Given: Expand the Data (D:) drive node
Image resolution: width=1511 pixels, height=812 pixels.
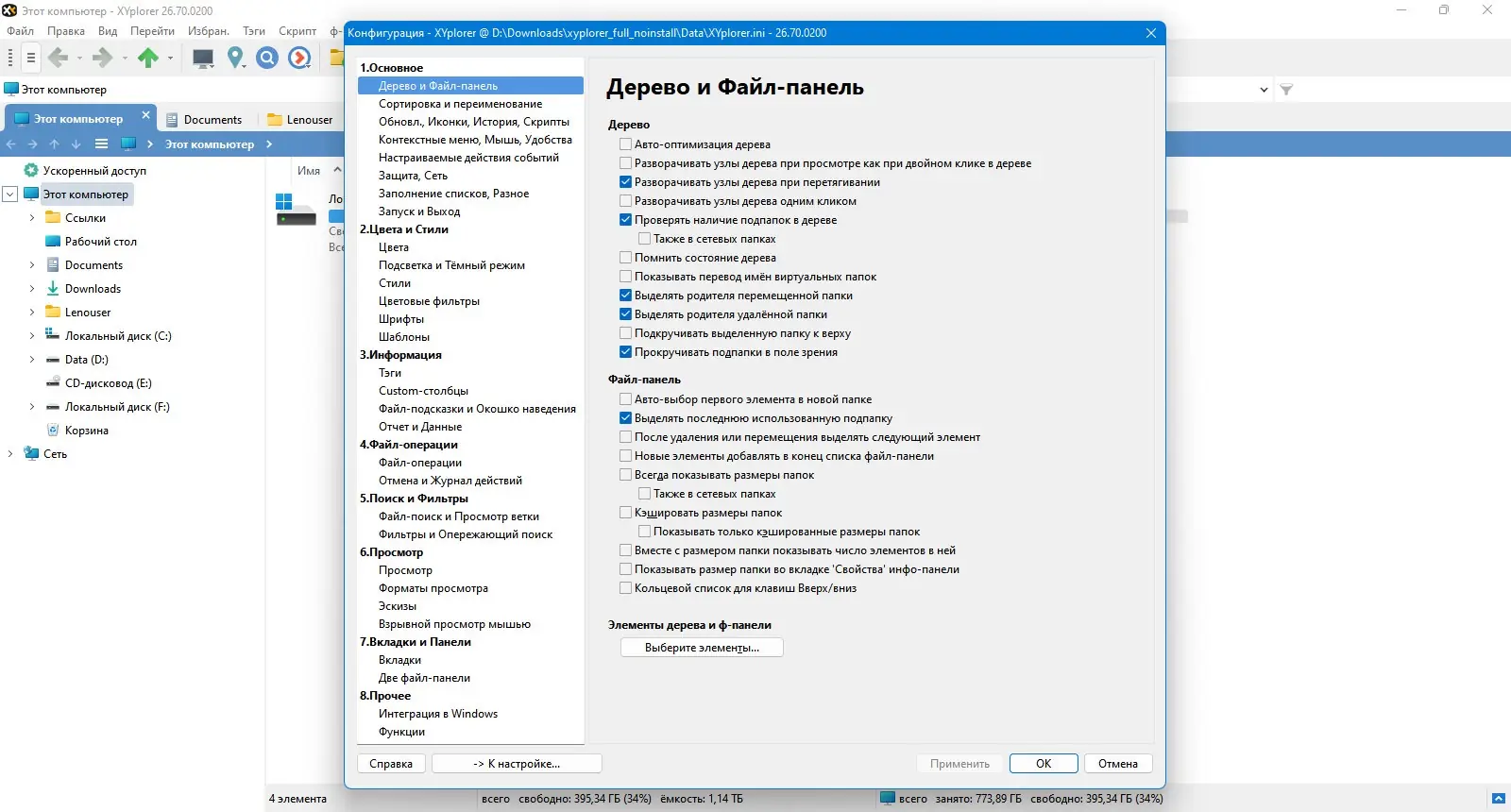Looking at the screenshot, I should [32, 360].
